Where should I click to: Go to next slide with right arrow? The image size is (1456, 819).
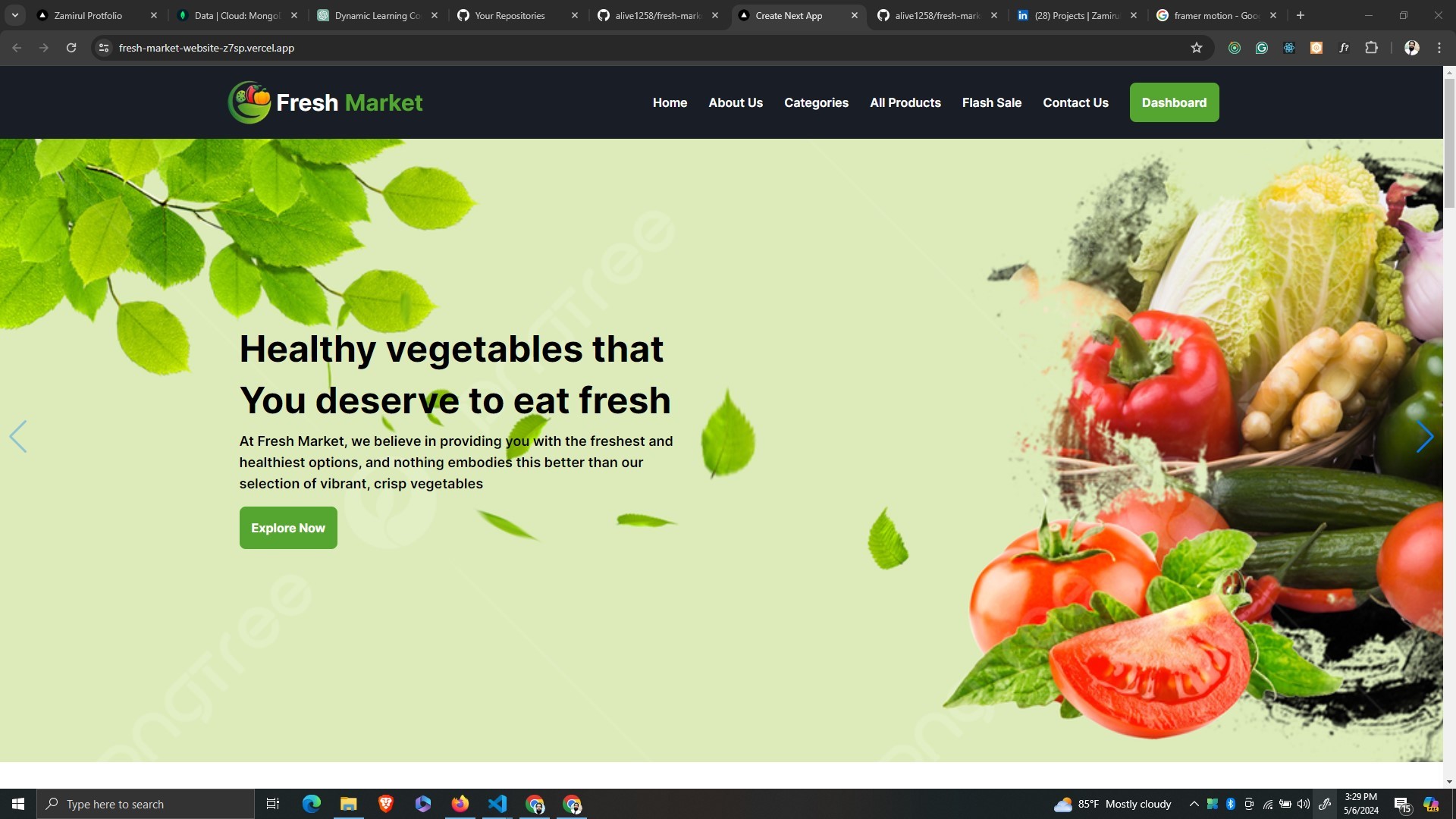1424,437
